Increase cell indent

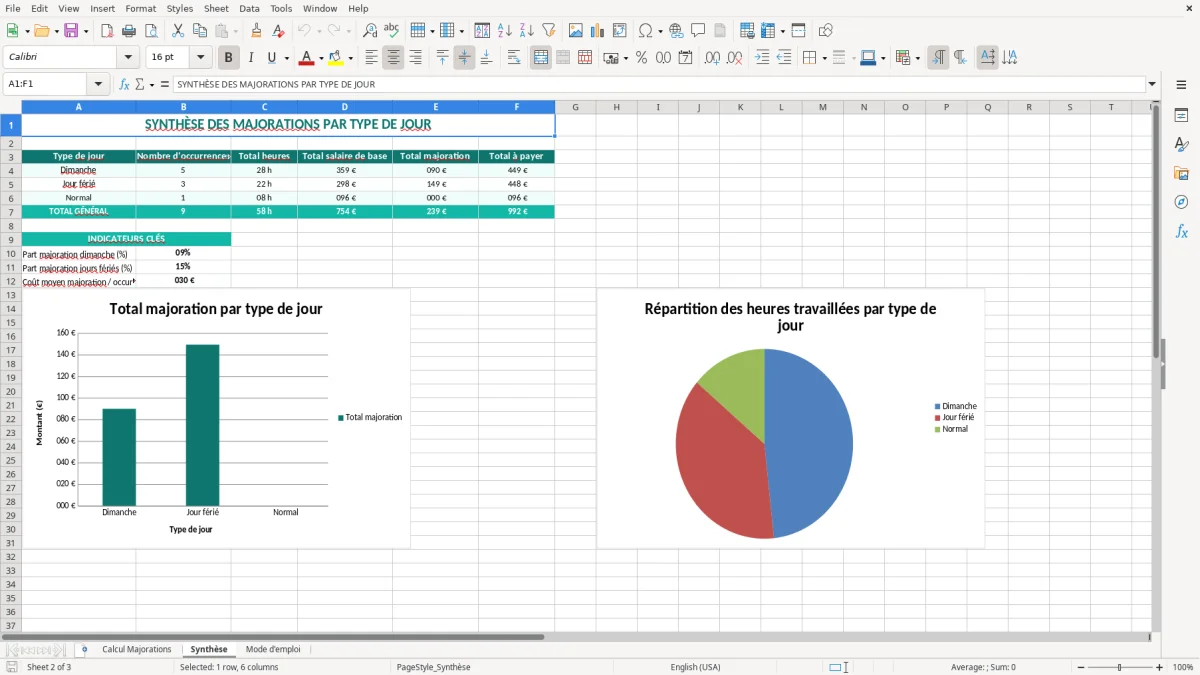(x=762, y=58)
